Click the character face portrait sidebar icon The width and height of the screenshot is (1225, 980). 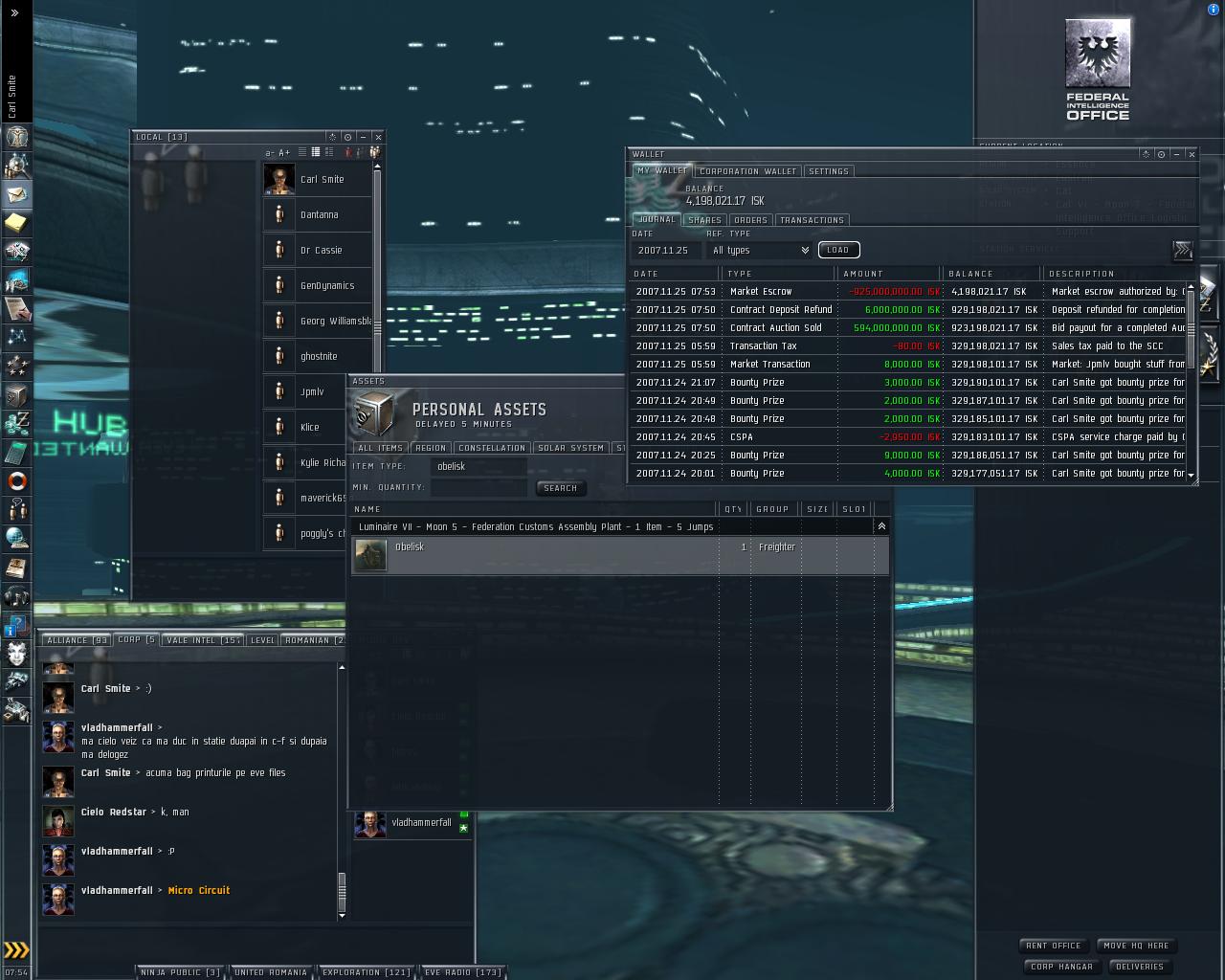coord(16,653)
